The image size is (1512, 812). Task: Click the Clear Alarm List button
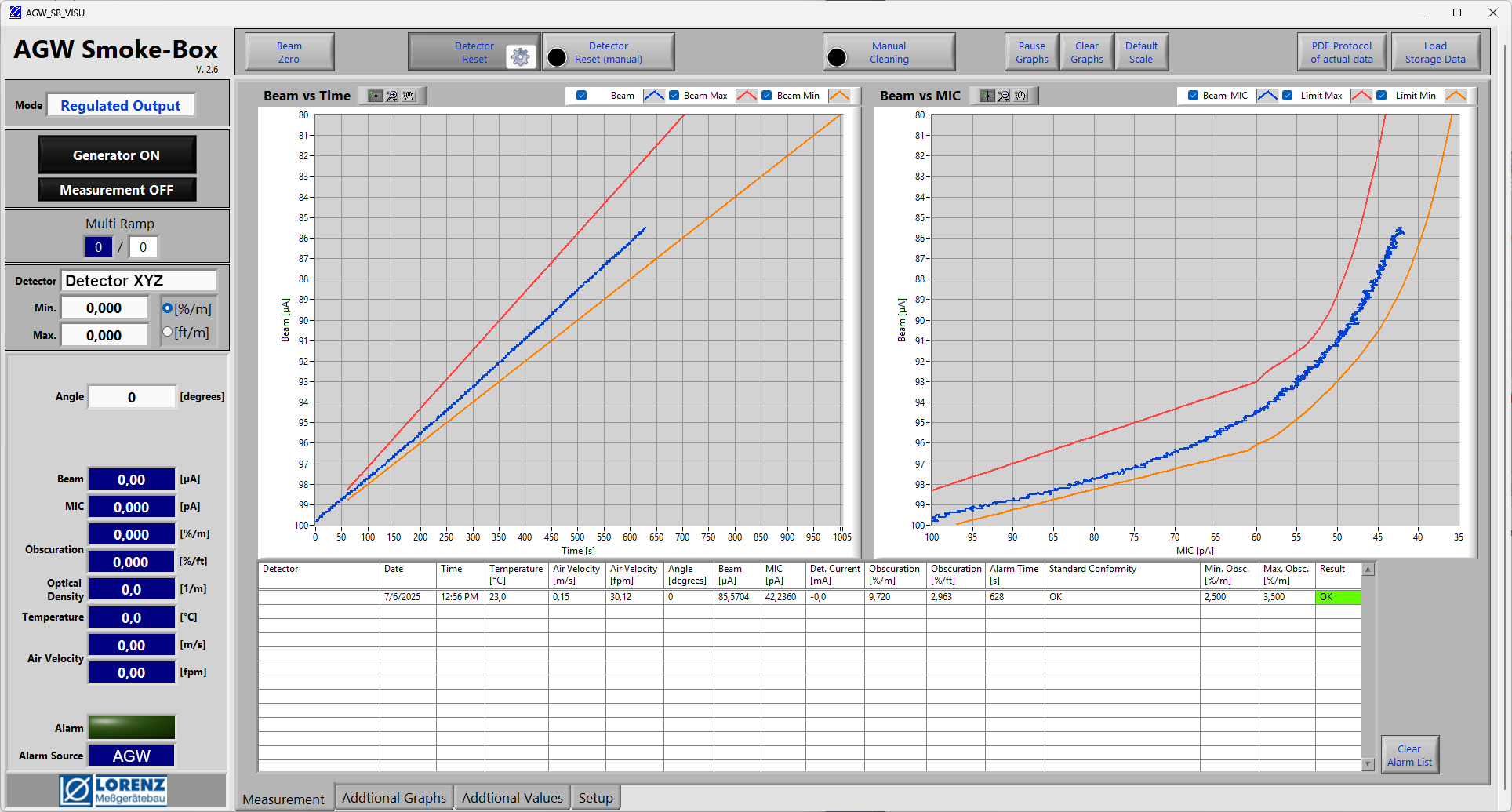coord(1409,756)
